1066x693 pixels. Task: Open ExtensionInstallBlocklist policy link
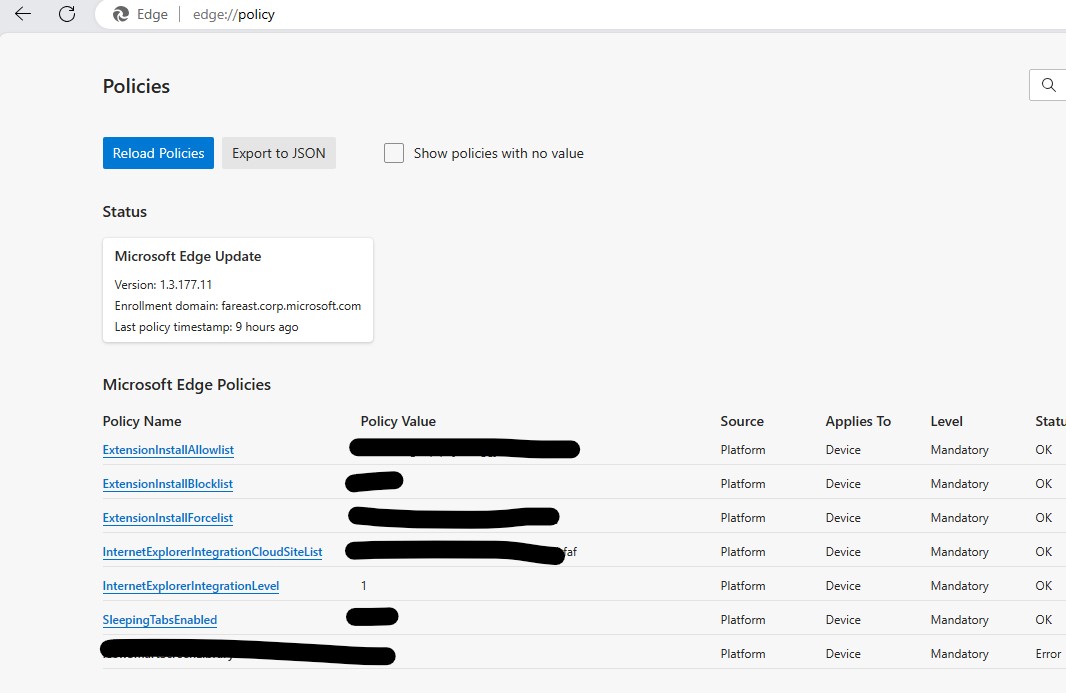167,484
